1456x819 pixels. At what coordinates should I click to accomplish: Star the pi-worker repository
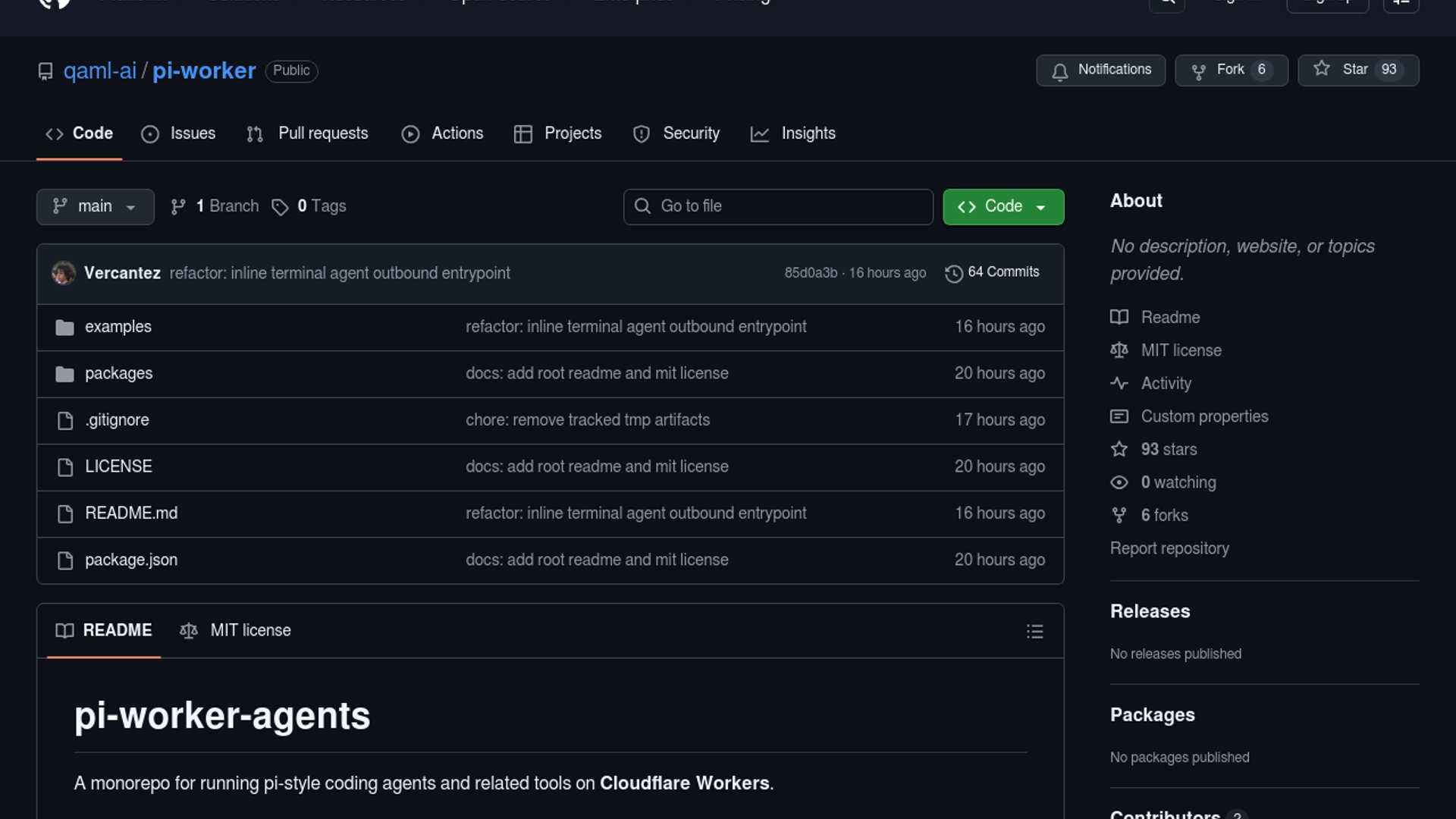pos(1357,70)
